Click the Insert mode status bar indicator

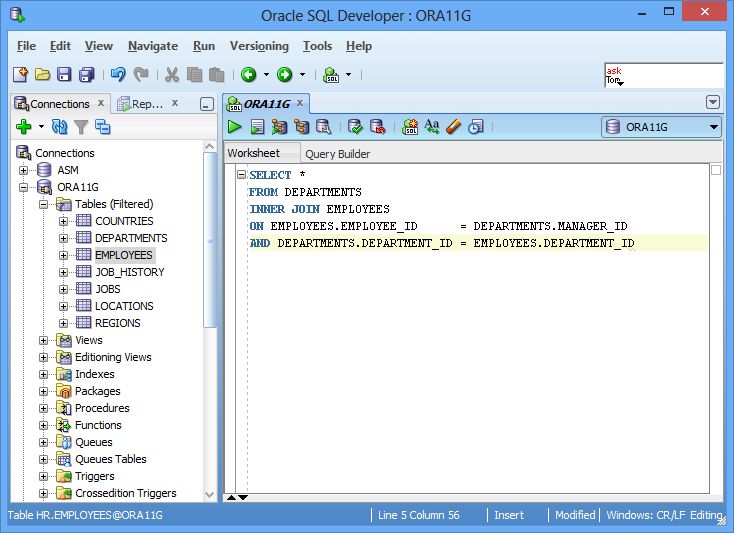pyautogui.click(x=509, y=515)
